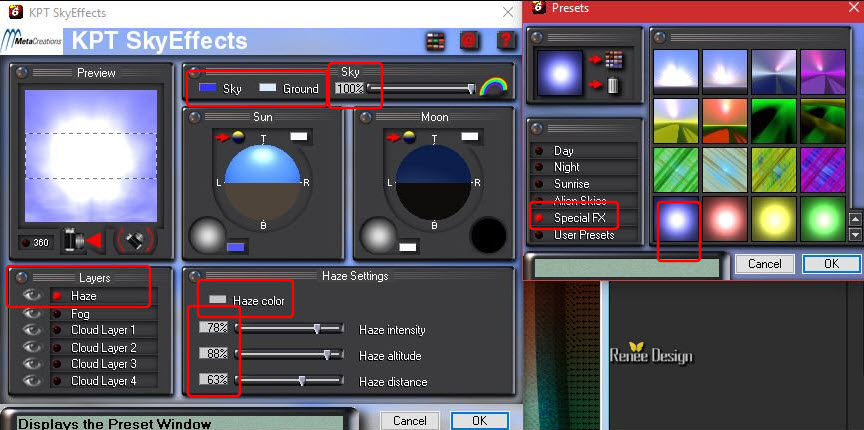Select the green glow preset thumbnail
The image size is (864, 430).
(x=823, y=219)
